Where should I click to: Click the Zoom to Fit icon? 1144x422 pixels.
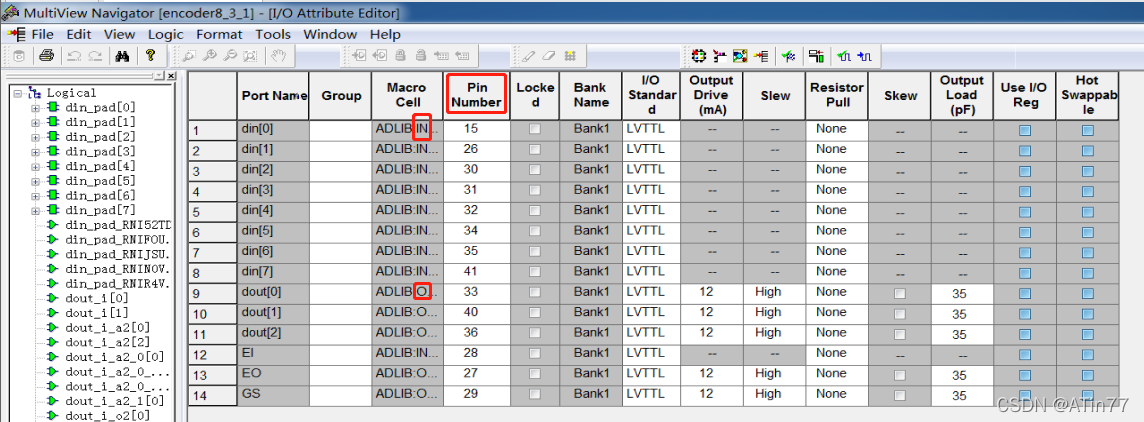coord(250,55)
